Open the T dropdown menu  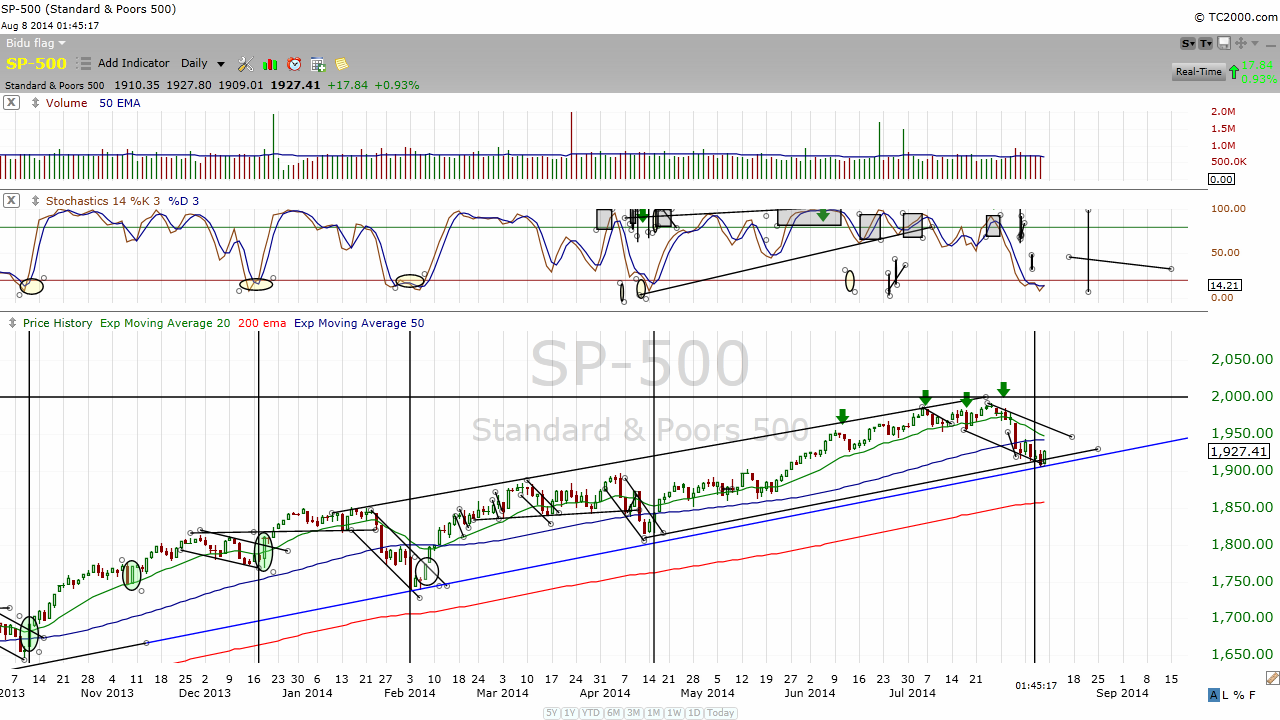click(x=1206, y=43)
